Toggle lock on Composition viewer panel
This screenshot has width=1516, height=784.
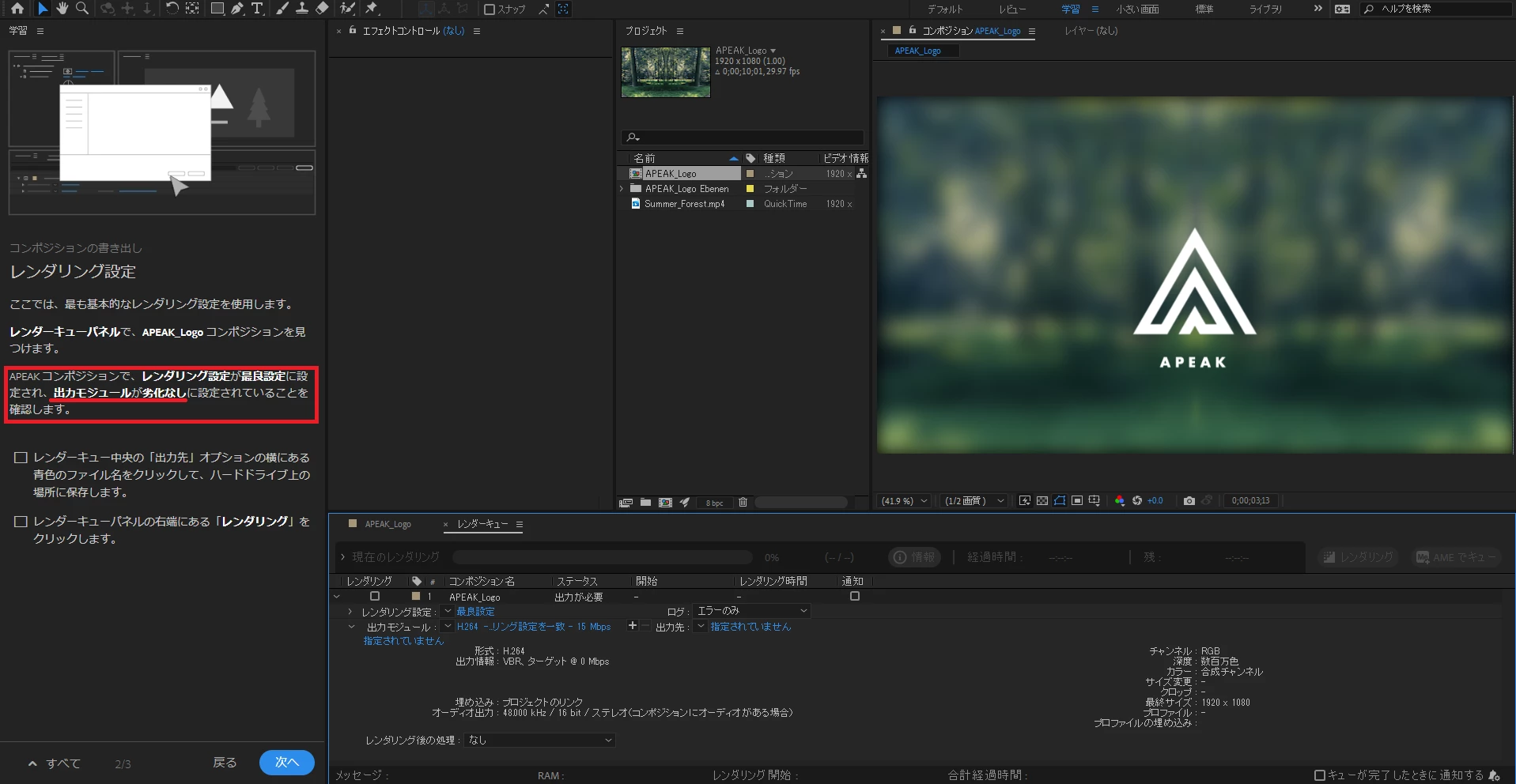coord(912,30)
